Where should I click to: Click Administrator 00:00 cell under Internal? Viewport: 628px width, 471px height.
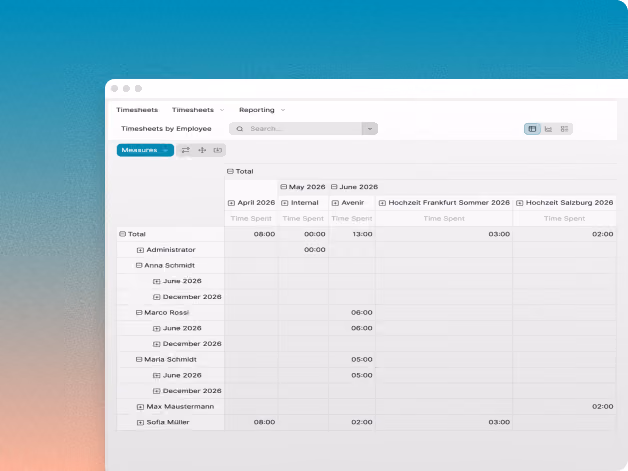(x=303, y=250)
